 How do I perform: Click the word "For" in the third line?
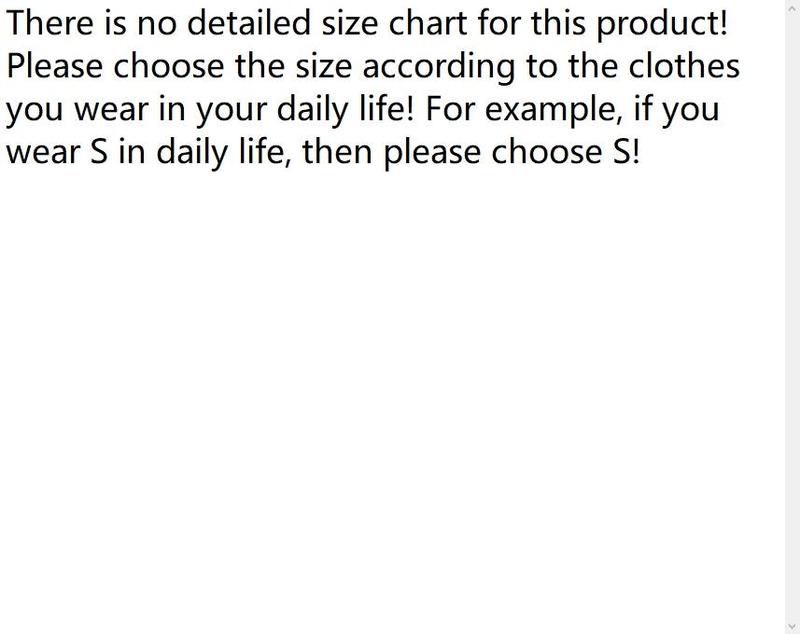(449, 109)
